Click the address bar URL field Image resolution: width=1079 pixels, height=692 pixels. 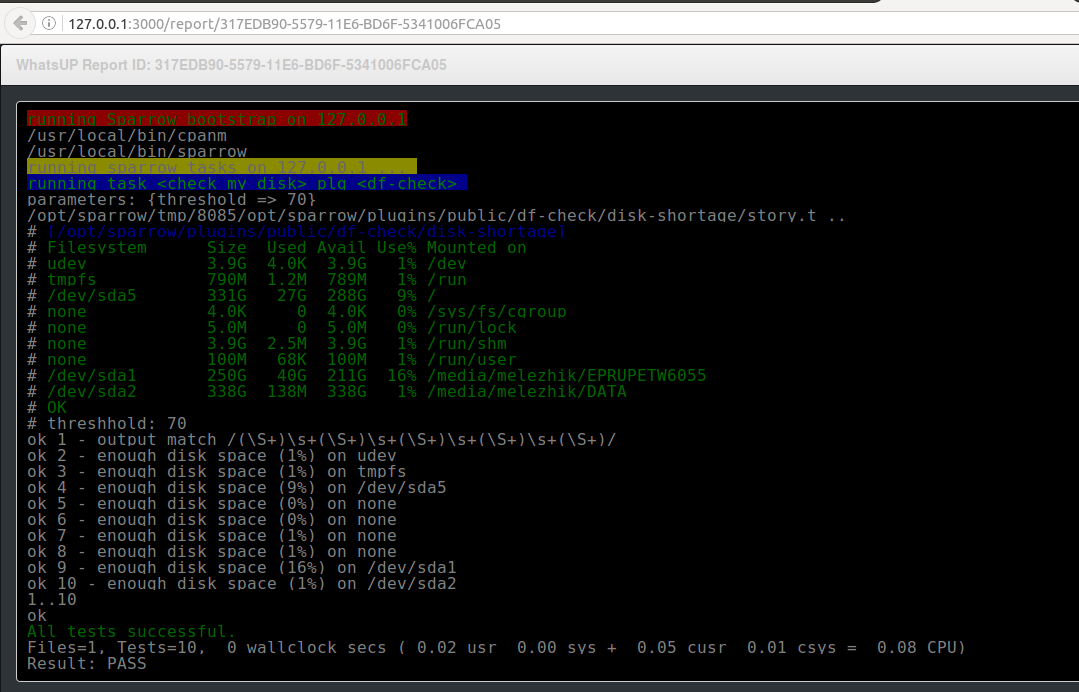pos(571,23)
